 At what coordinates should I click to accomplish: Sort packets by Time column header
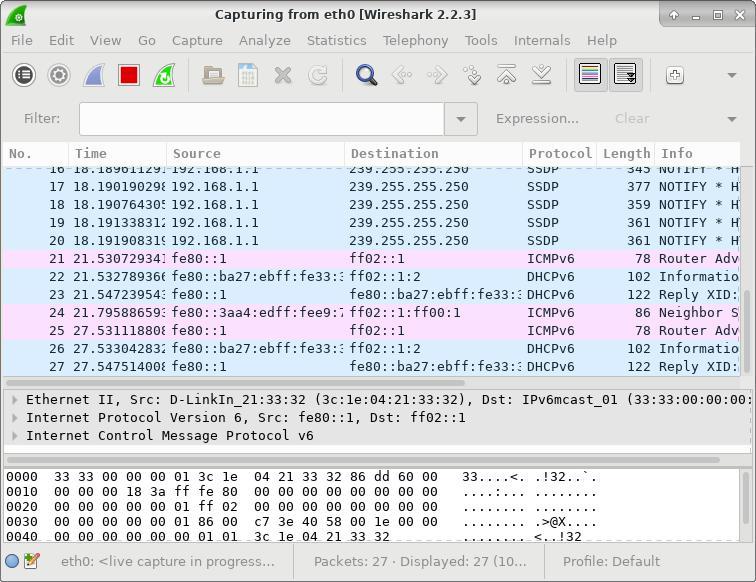(118, 153)
